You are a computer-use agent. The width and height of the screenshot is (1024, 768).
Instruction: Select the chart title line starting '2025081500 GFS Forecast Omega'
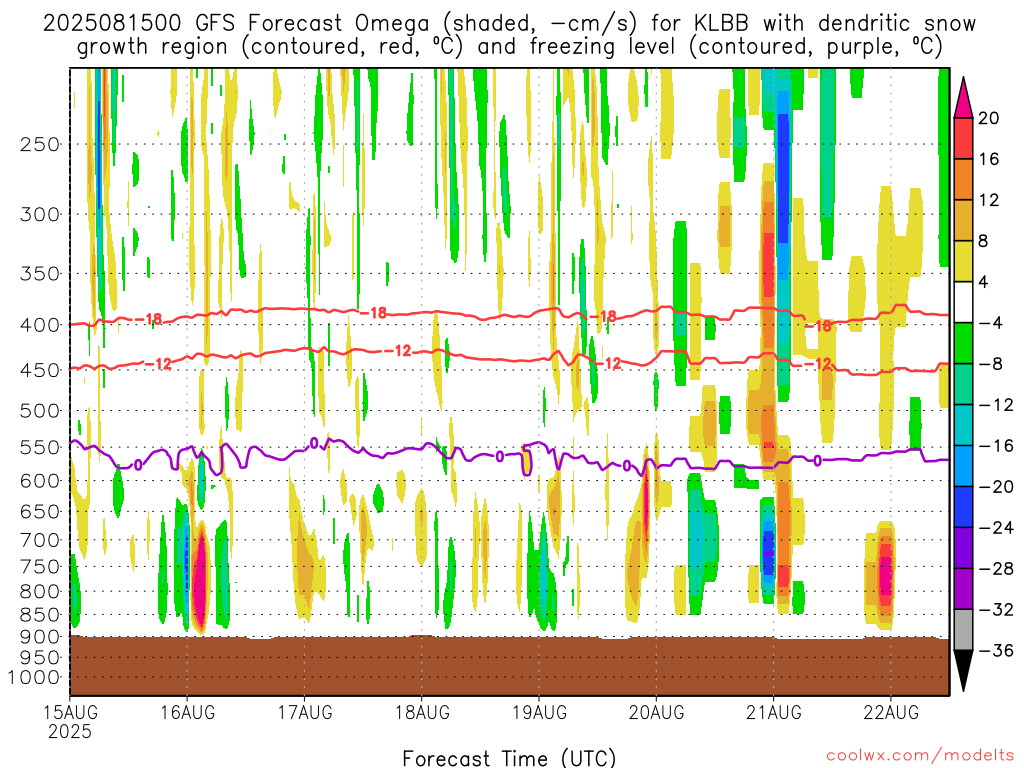coord(509,24)
